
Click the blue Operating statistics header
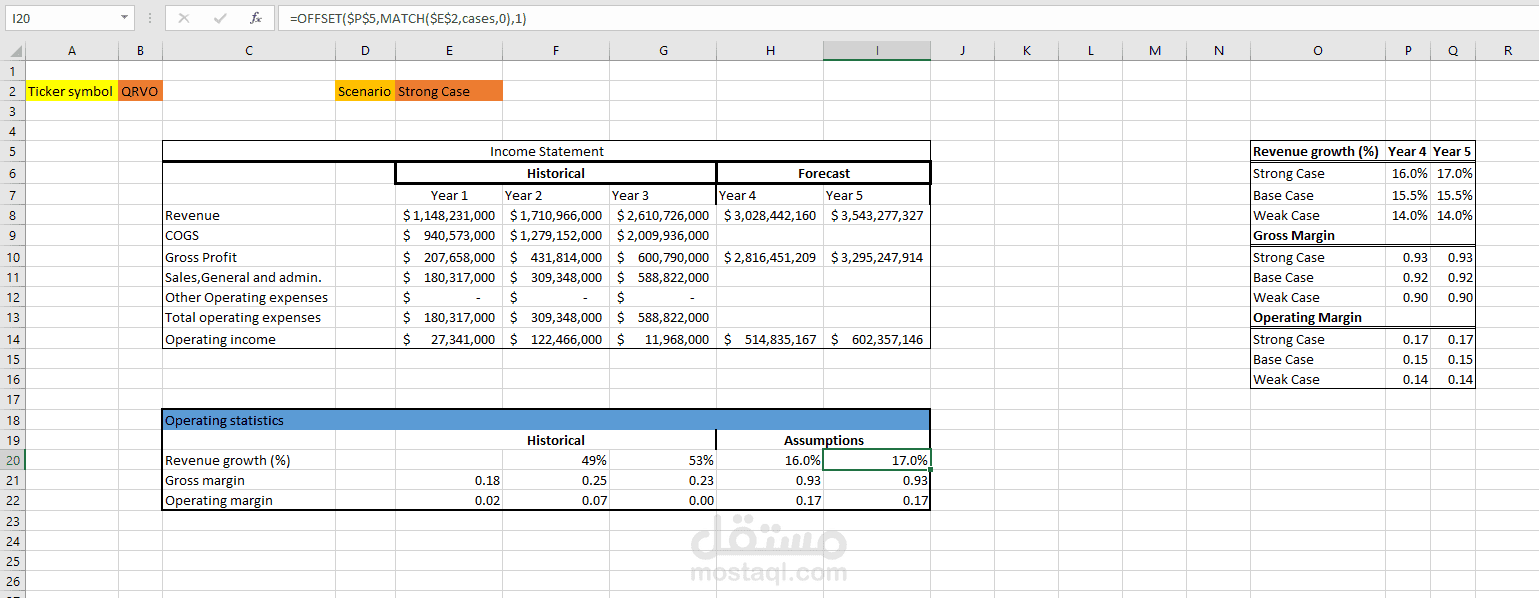coord(546,420)
